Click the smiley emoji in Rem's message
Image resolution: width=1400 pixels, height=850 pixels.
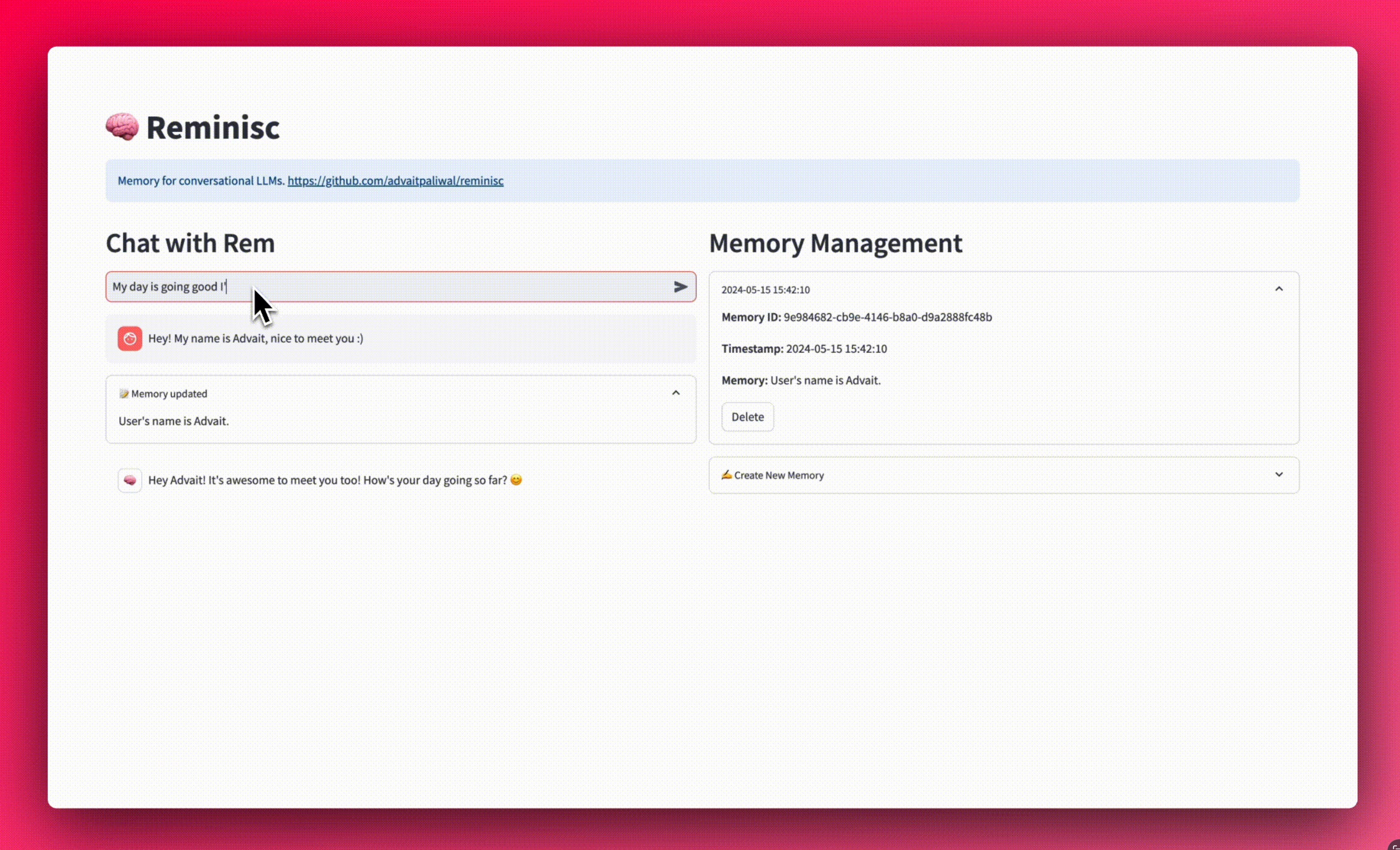(x=516, y=481)
